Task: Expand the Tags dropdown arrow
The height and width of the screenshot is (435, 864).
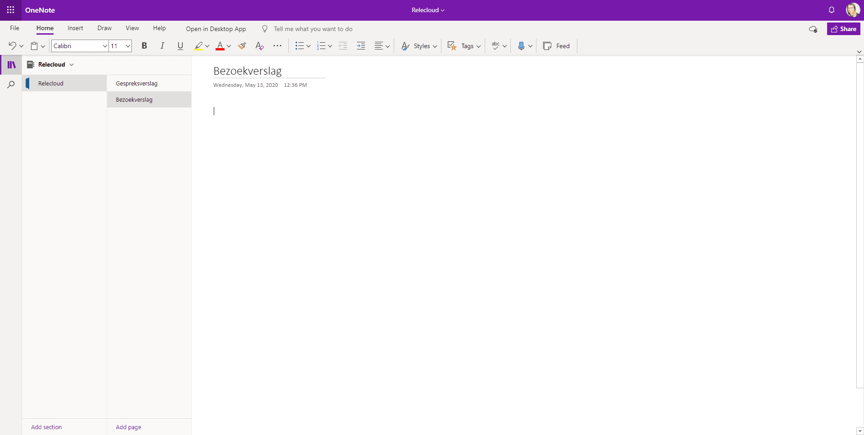Action: tap(478, 46)
